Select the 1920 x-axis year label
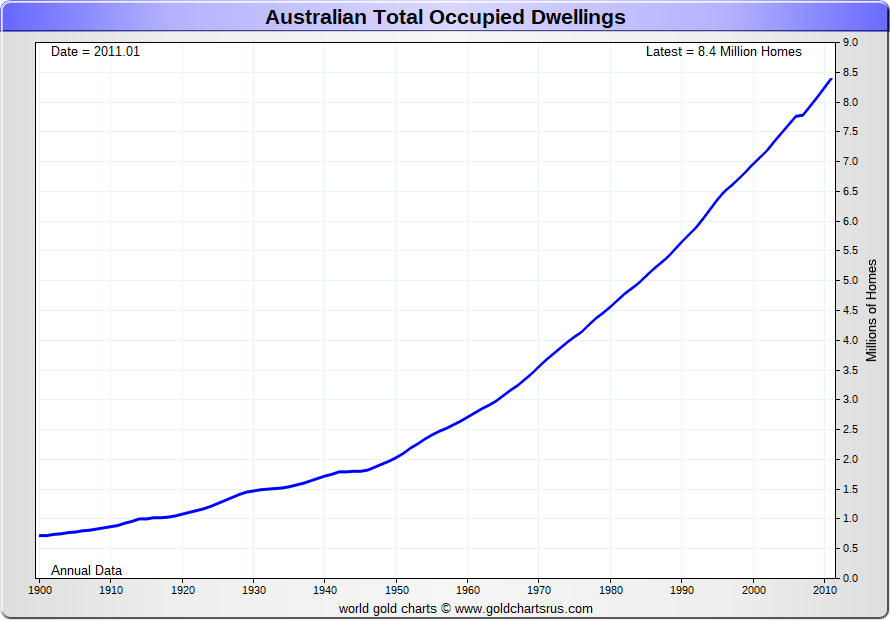This screenshot has width=890, height=620. 182,590
